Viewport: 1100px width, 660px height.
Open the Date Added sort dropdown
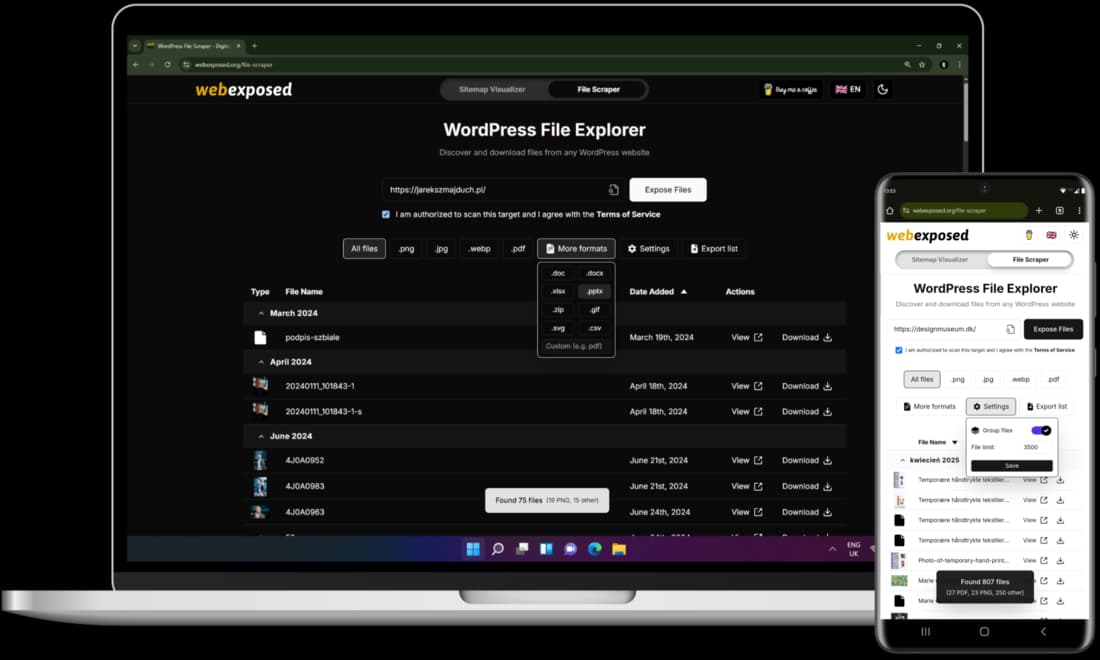click(655, 291)
